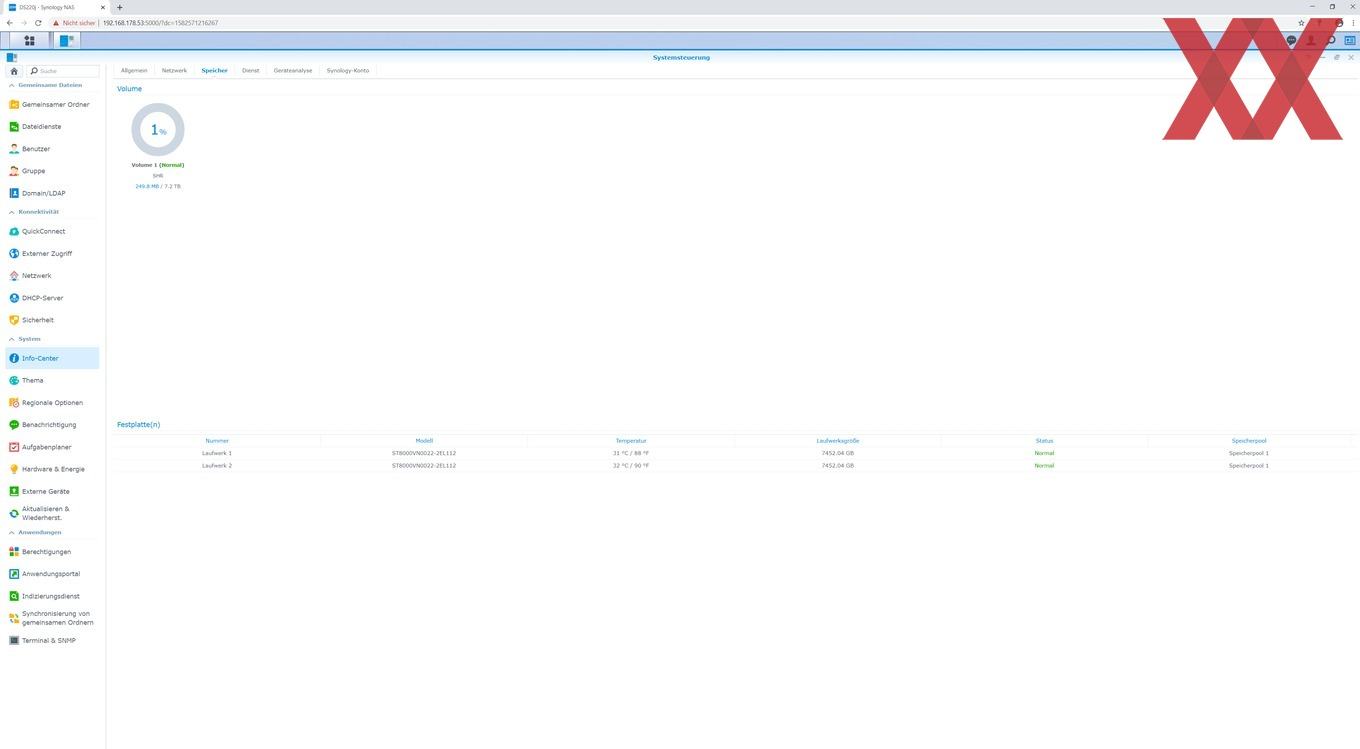This screenshot has width=1360, height=749.
Task: Click the Systemsteuerung taskbar app icon
Action: point(67,41)
